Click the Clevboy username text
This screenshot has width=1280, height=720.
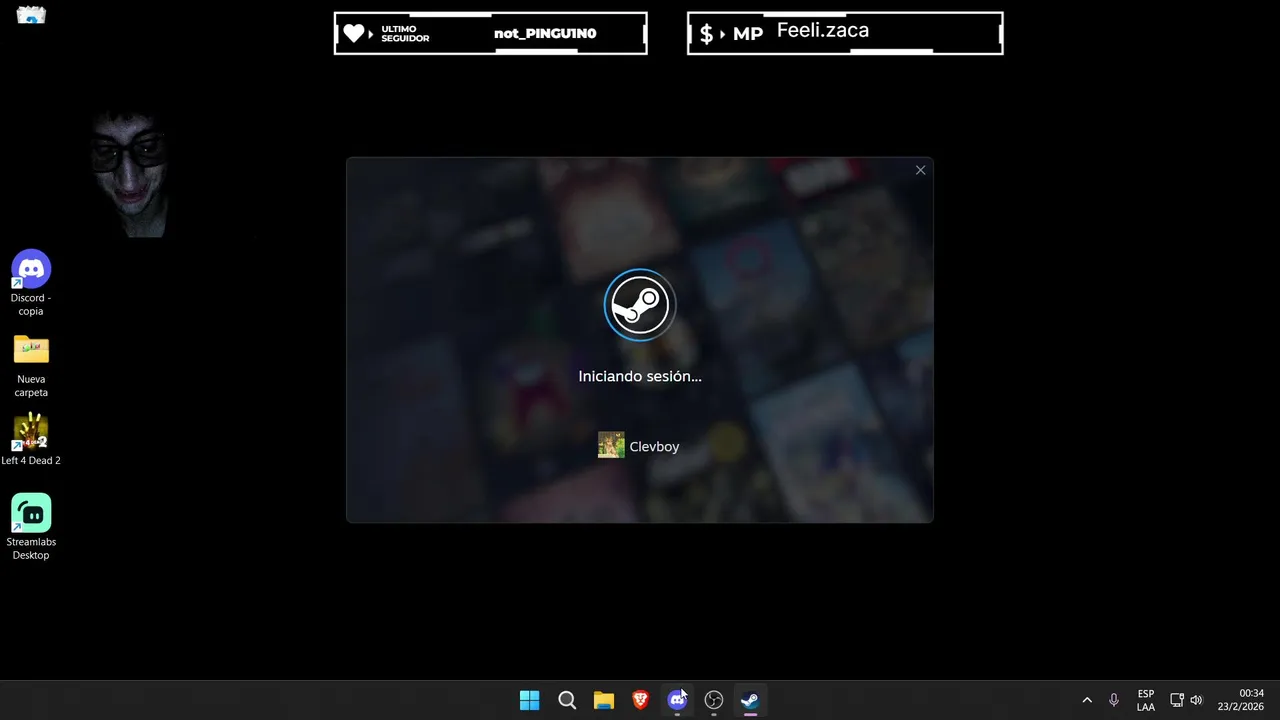click(654, 446)
